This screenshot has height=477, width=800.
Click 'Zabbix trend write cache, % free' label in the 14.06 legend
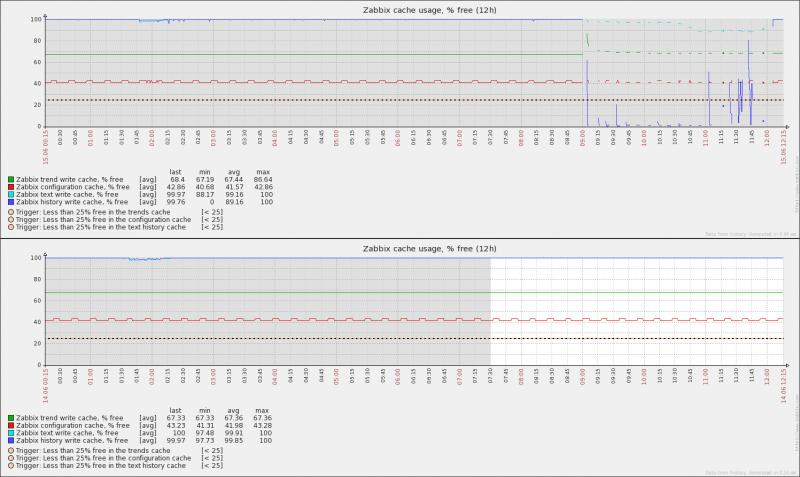pyautogui.click(x=69, y=418)
